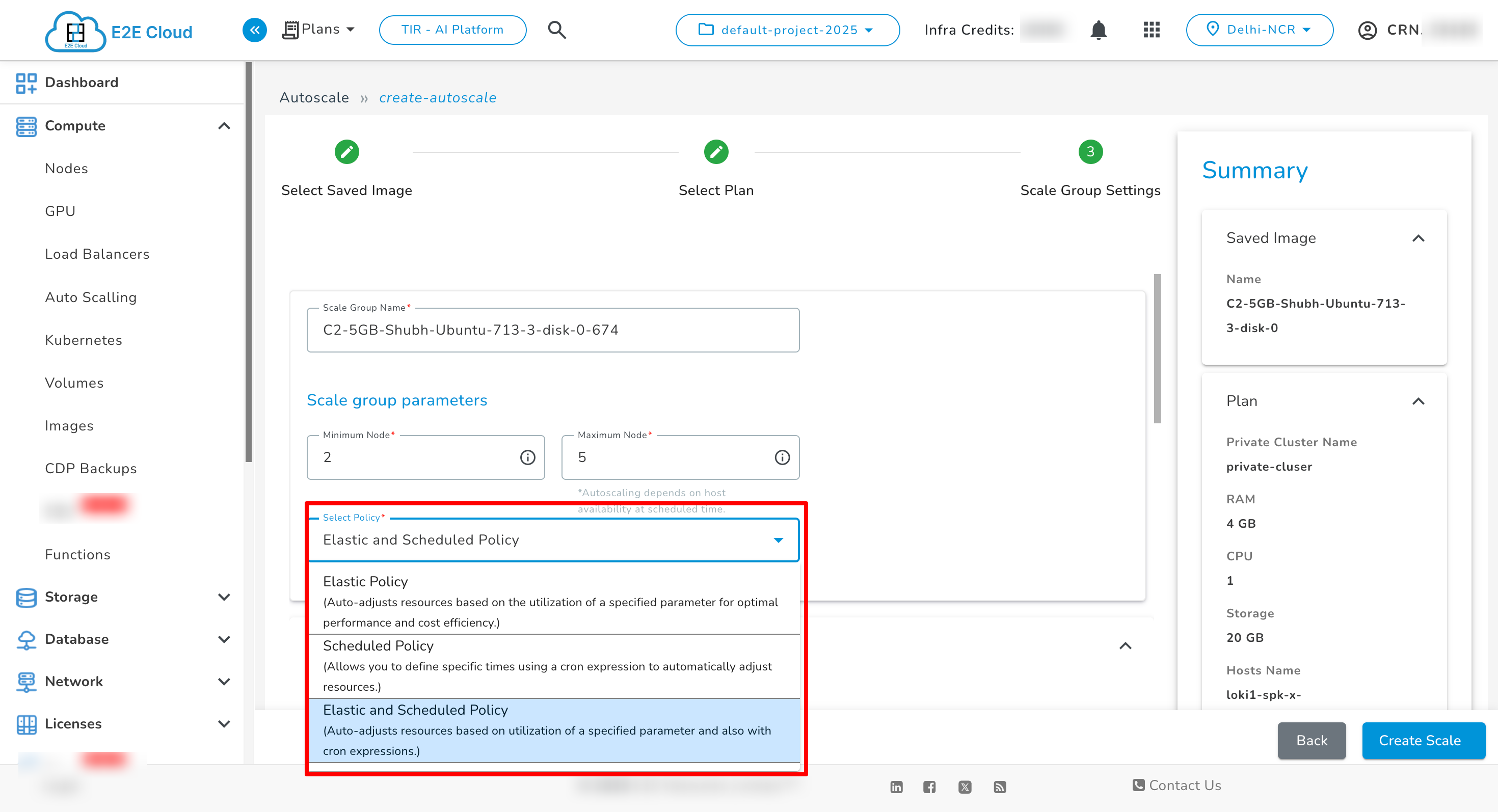
Task: Click the Scale Group Name field
Action: (x=552, y=330)
